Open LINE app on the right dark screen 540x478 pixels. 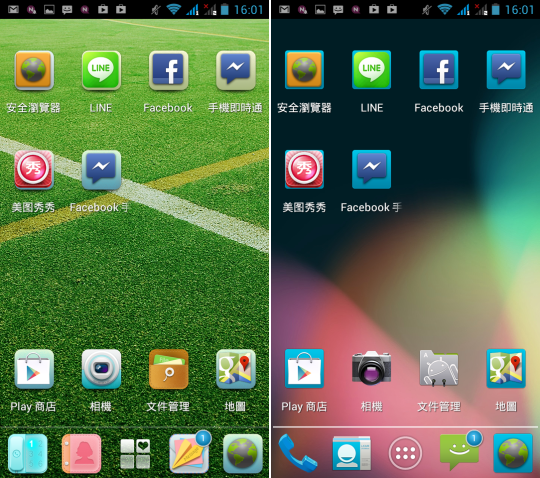pyautogui.click(x=371, y=70)
